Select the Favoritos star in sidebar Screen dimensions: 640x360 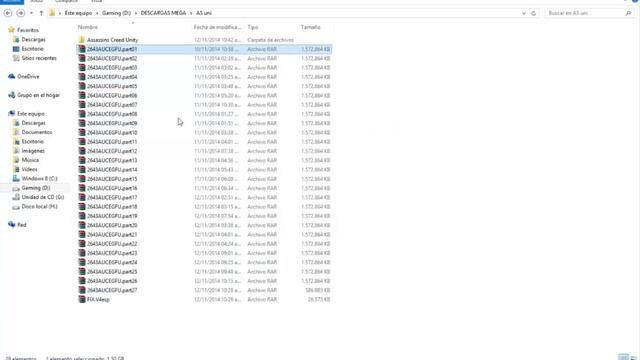click(x=11, y=30)
